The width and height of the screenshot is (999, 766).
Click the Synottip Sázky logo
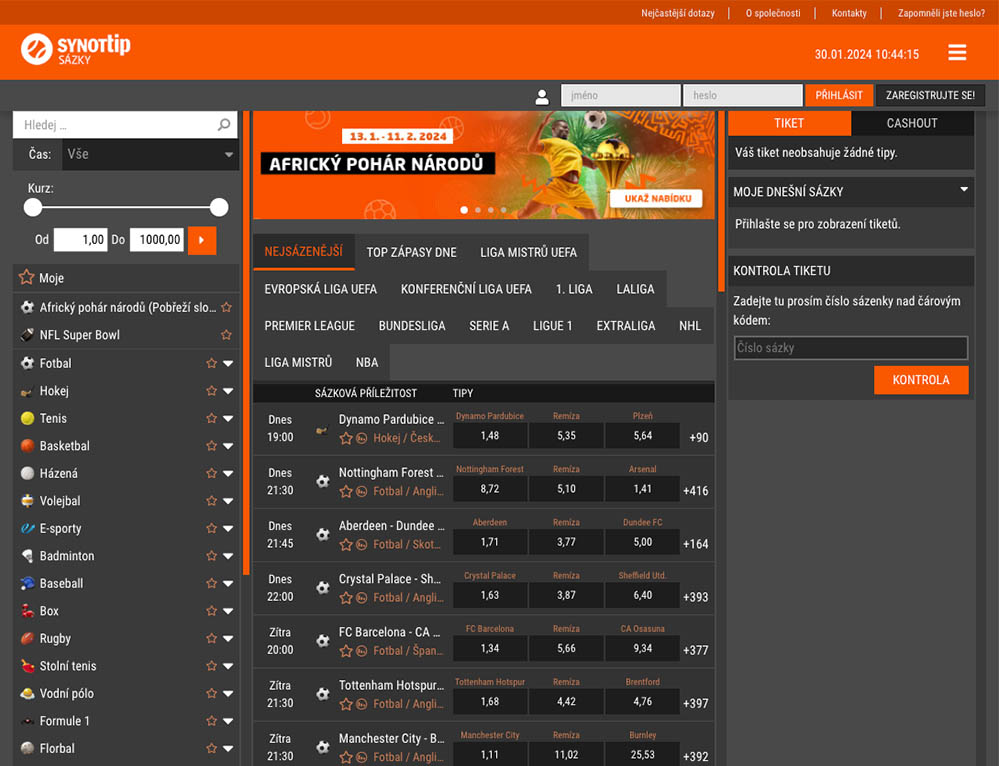click(x=75, y=49)
